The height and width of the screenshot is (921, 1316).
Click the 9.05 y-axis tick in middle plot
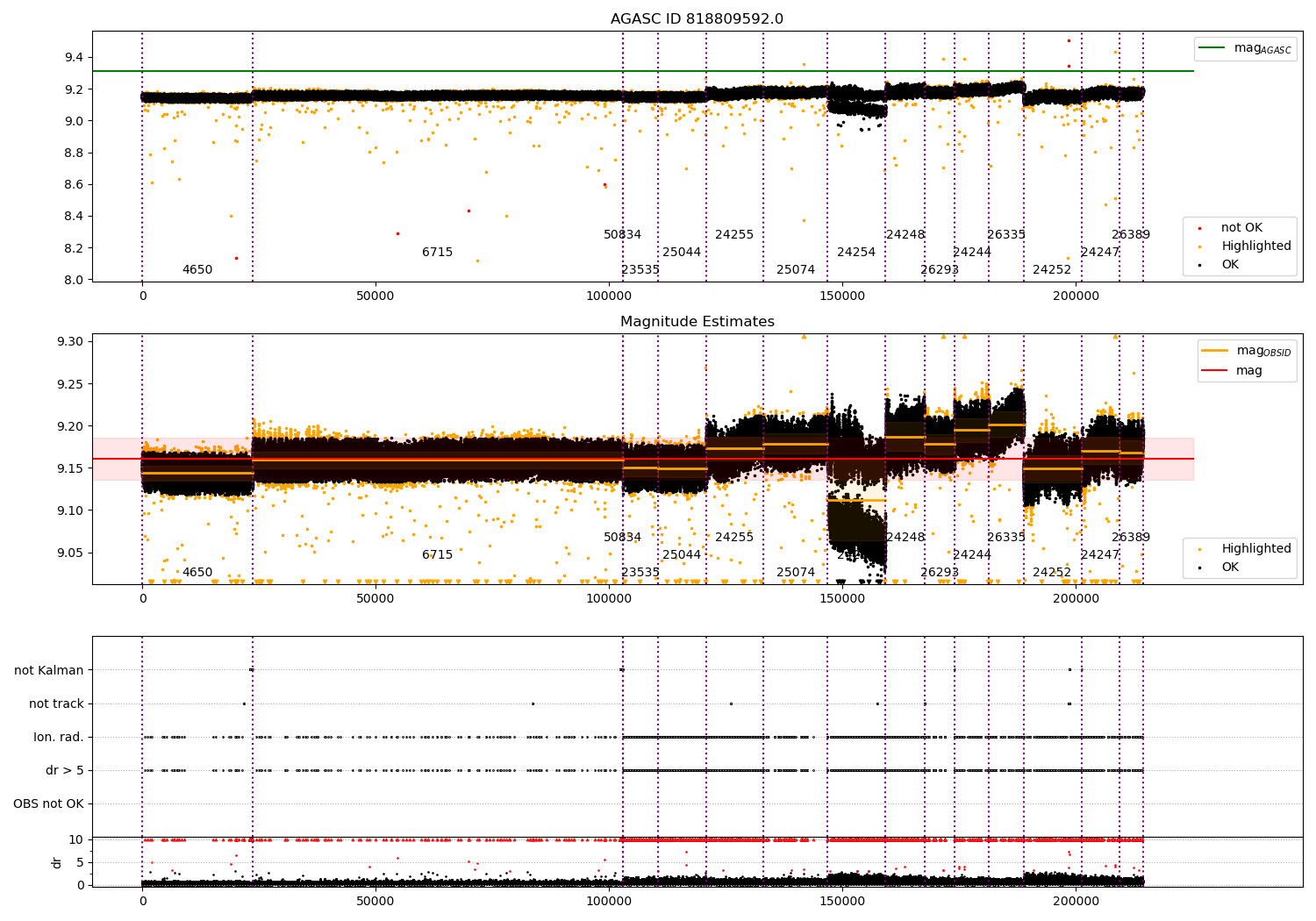point(70,553)
